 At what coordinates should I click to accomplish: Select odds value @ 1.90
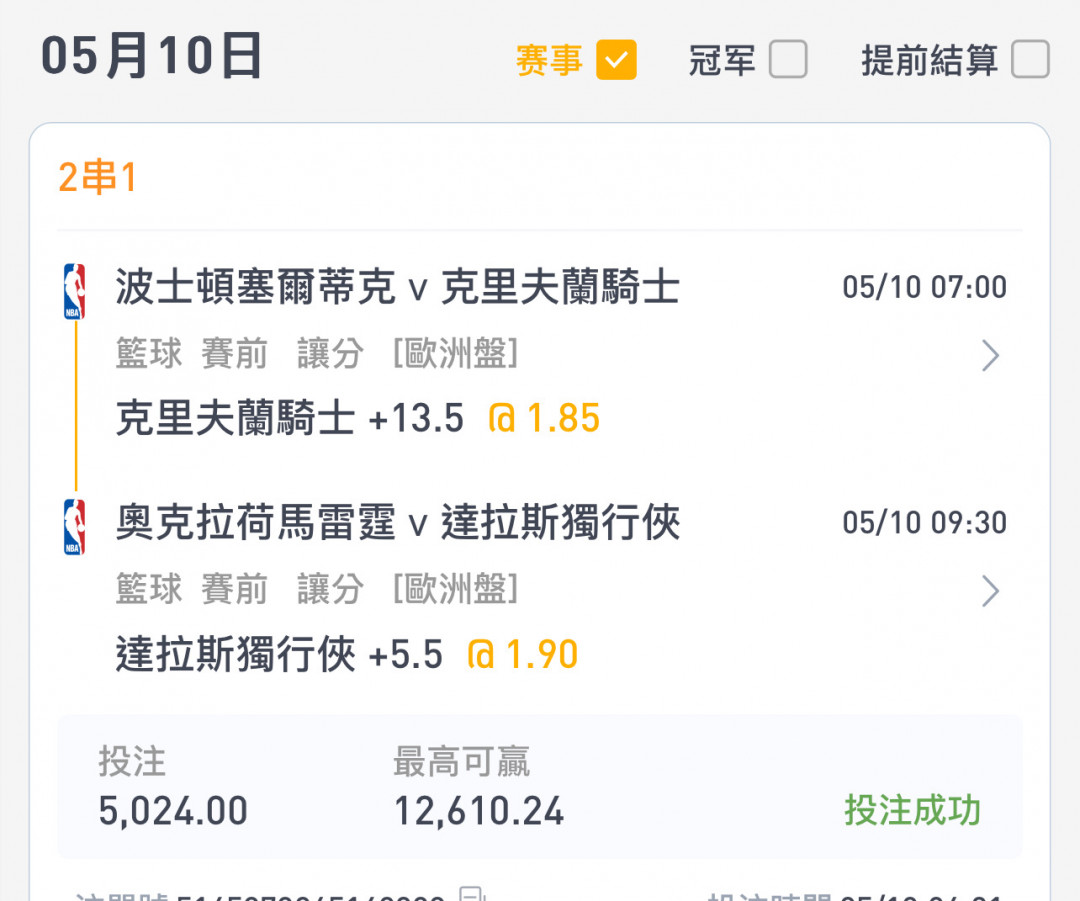pos(522,654)
